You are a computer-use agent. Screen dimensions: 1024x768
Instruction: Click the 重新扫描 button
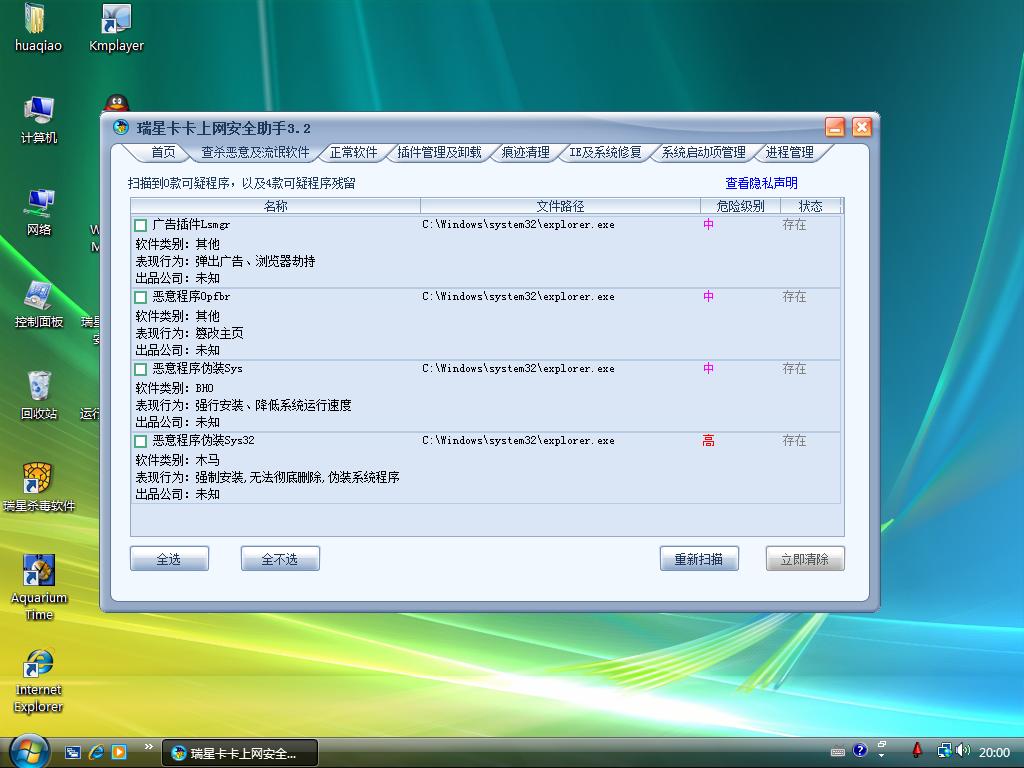click(699, 559)
